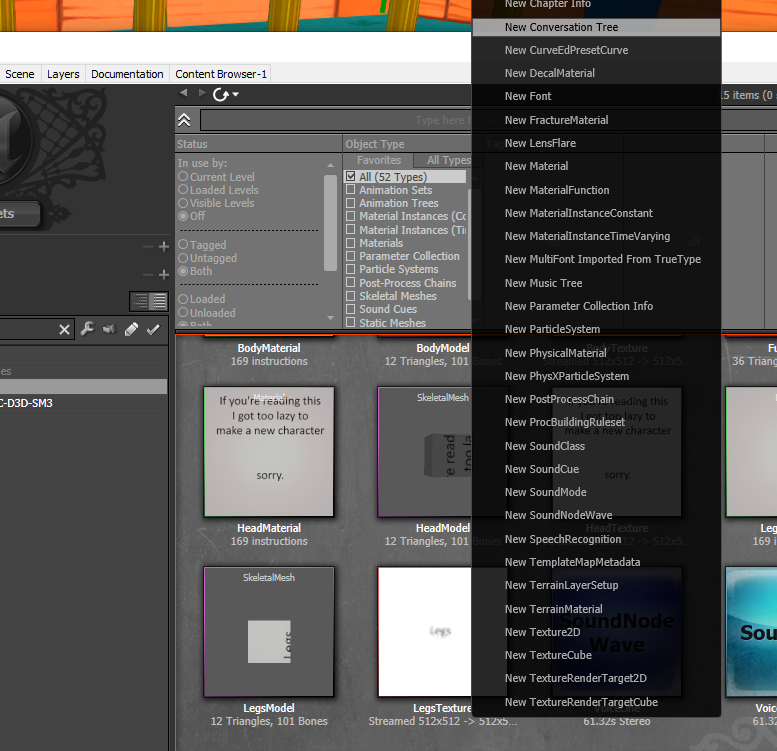Viewport: 777px width, 751px height.
Task: Switch to the Content Browser-1 tab
Action: click(221, 74)
